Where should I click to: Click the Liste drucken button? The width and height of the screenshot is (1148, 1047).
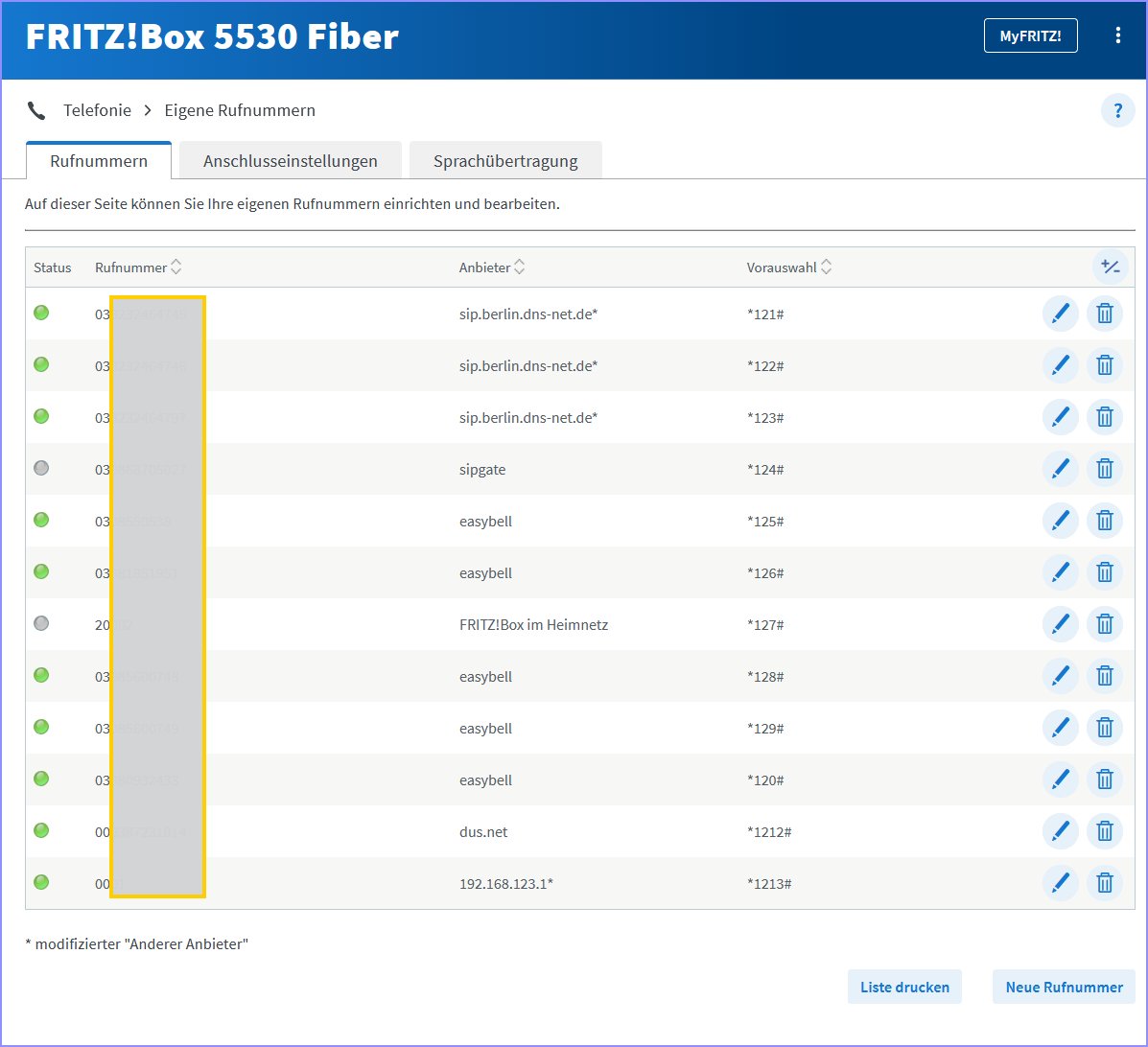point(904,987)
